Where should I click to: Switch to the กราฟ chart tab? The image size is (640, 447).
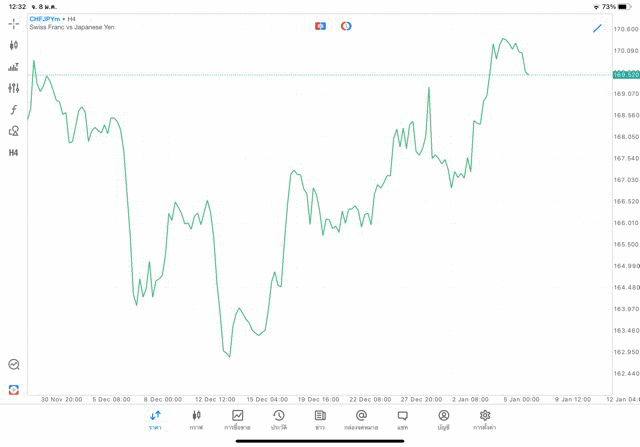point(196,419)
